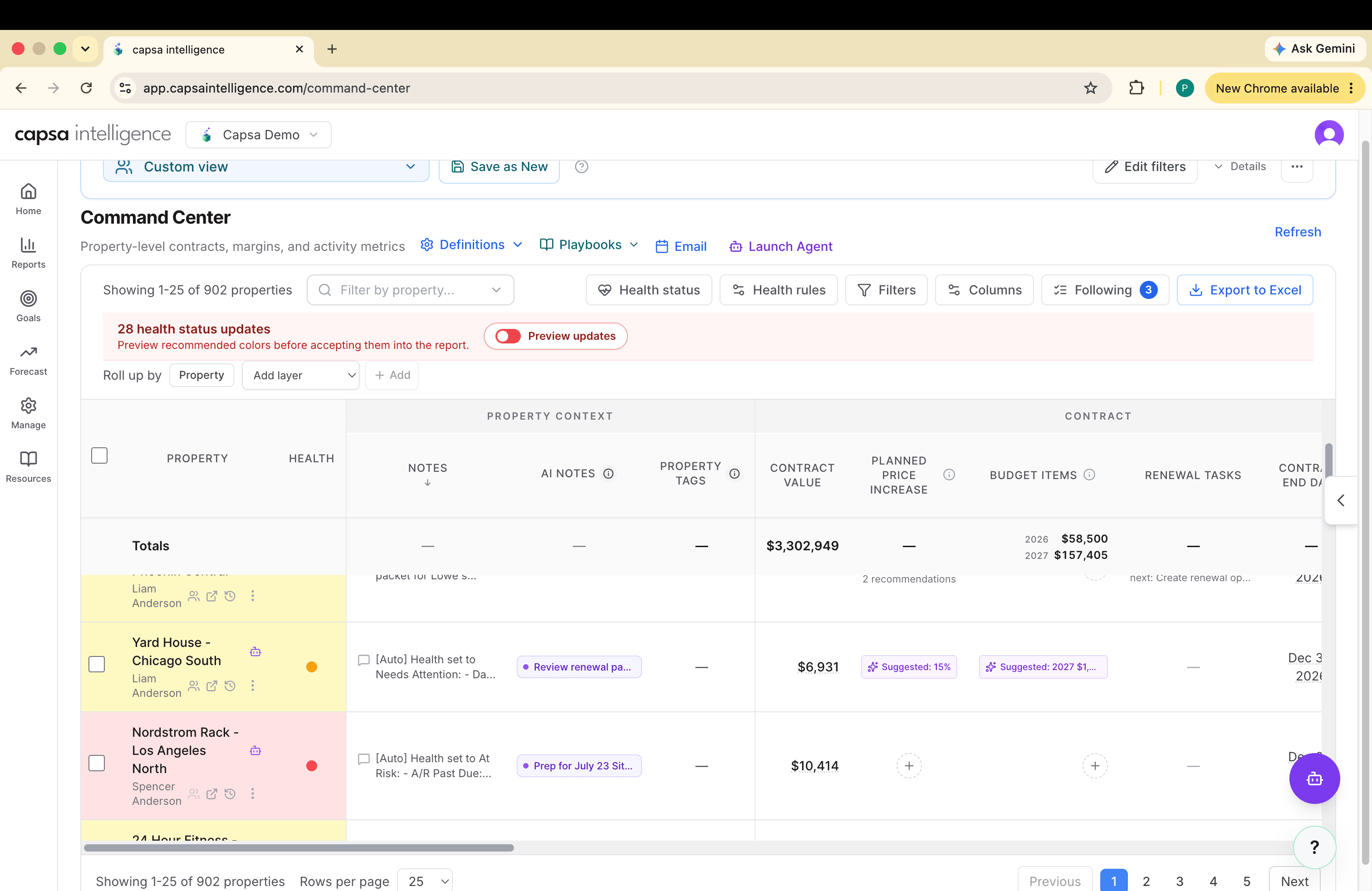Click the Property Tags info icon
This screenshot has height=891, width=1372.
[735, 473]
